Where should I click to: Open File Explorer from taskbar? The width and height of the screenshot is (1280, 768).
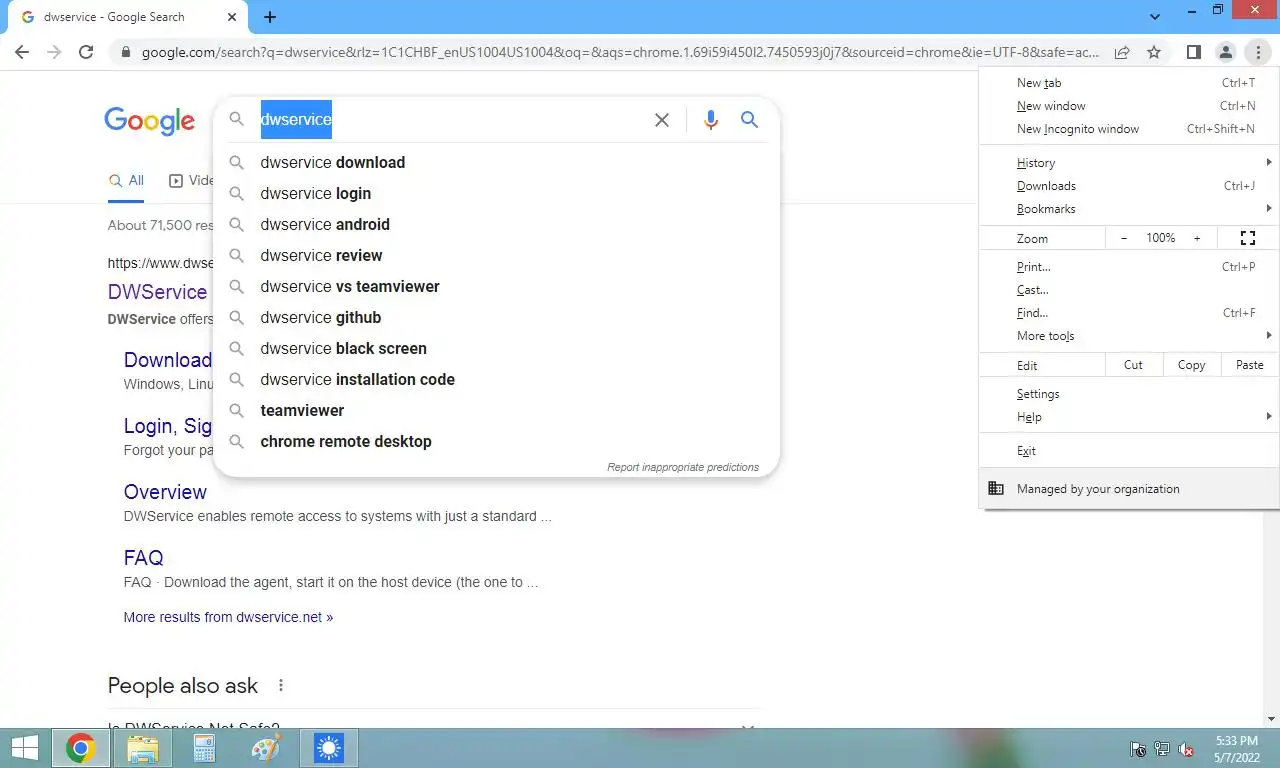click(x=143, y=748)
